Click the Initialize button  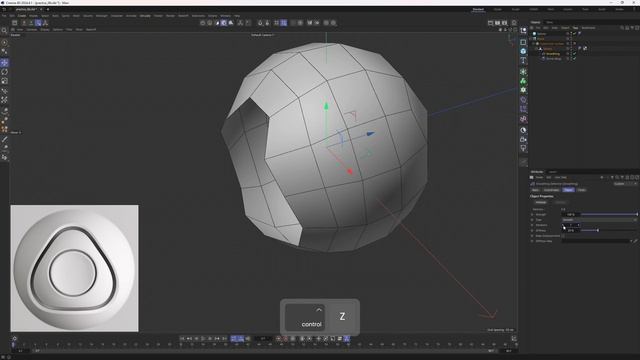541,202
